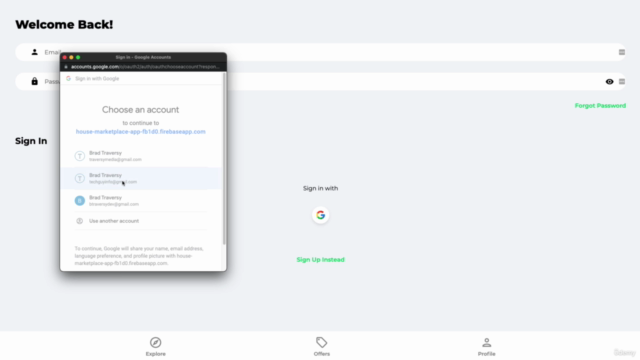
Task: Open the Forgot Password link
Action: click(600, 106)
